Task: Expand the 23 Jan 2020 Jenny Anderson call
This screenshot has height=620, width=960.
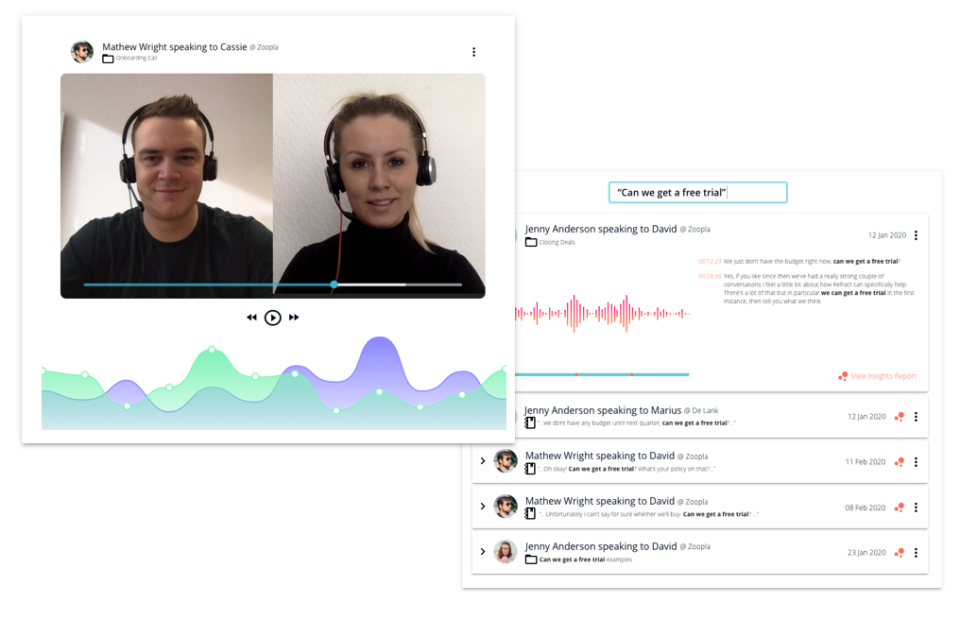Action: pyautogui.click(x=482, y=551)
